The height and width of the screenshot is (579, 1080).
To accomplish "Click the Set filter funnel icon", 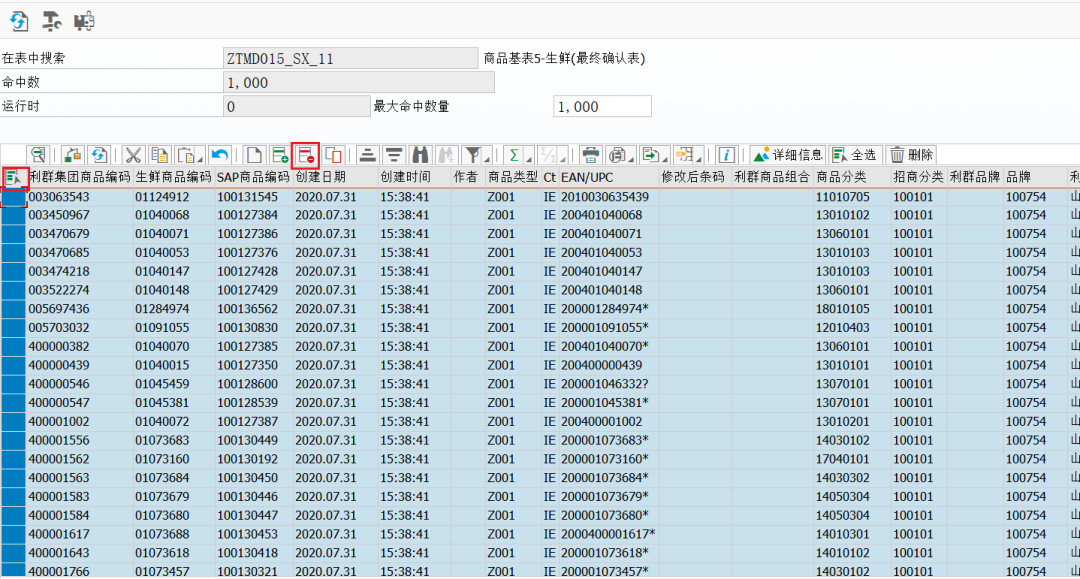I will point(472,155).
